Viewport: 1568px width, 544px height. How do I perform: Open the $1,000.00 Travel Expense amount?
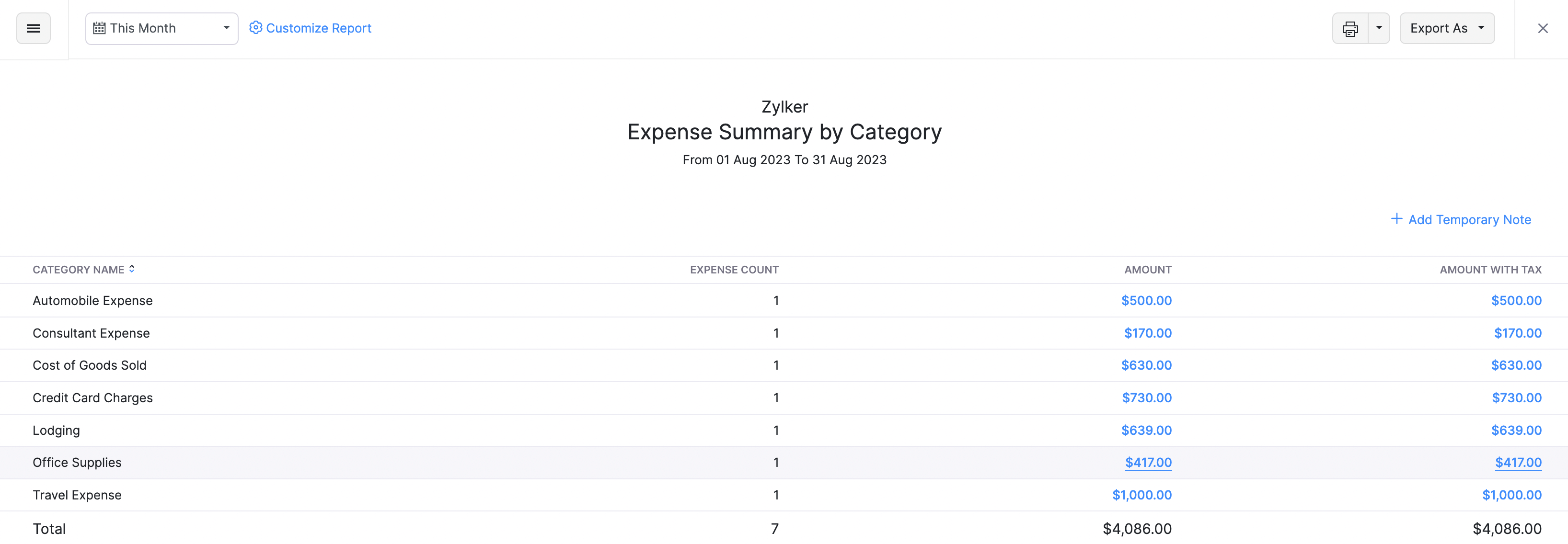(1142, 495)
